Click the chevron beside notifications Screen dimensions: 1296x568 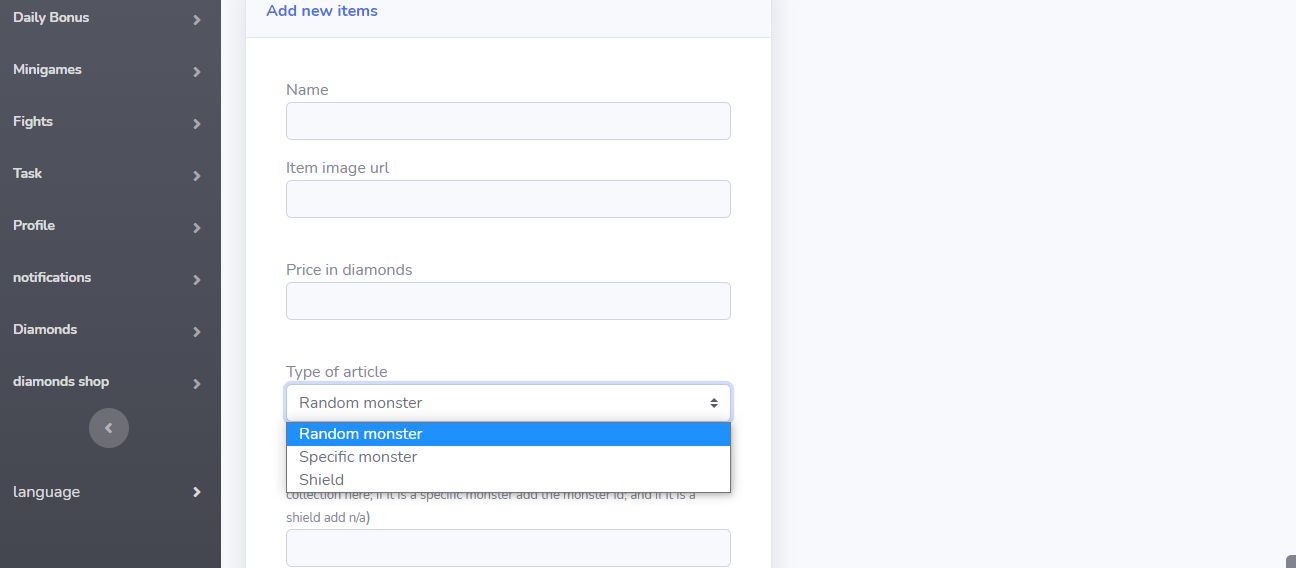[197, 280]
